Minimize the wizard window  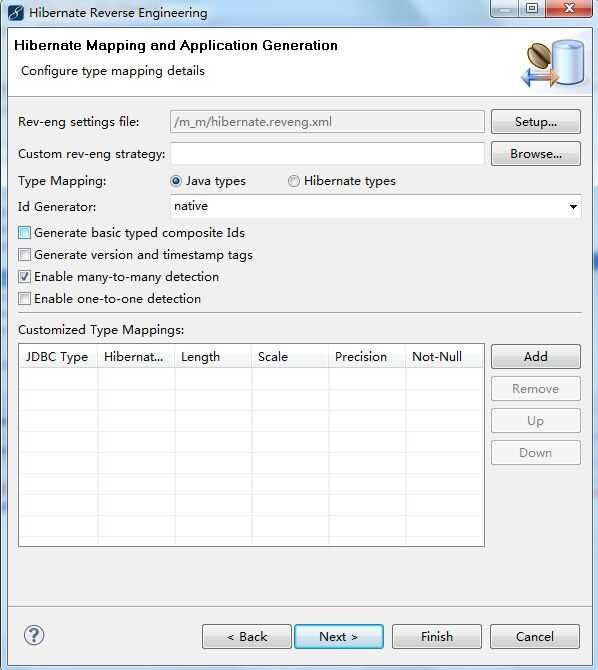click(504, 8)
